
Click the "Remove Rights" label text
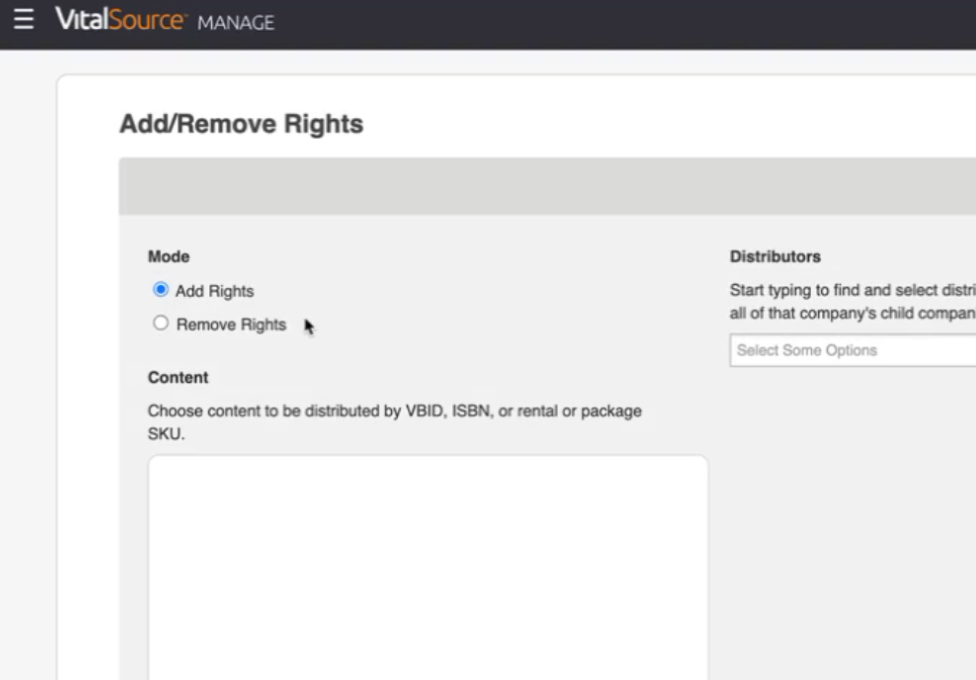point(232,324)
